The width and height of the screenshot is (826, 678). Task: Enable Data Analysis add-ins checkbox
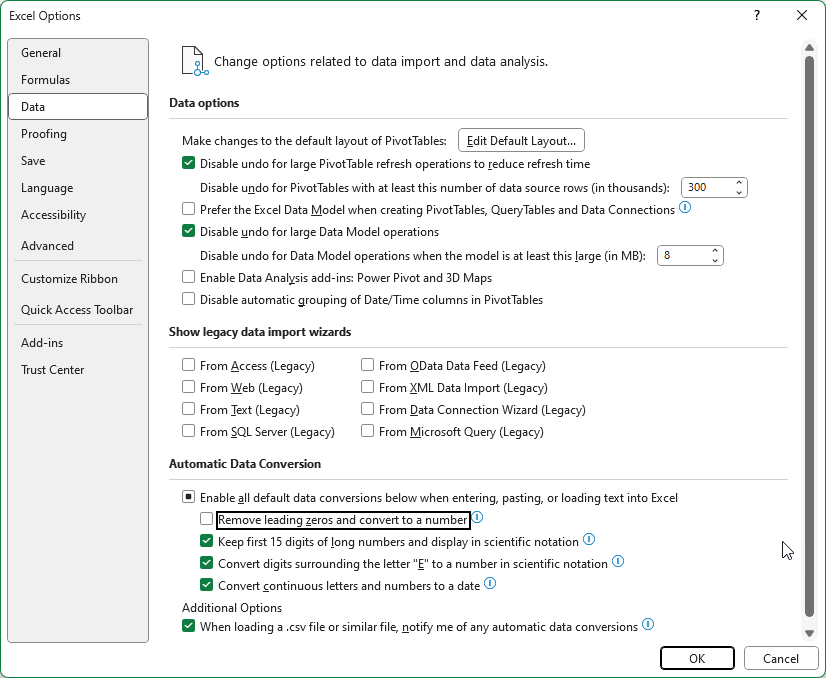[x=188, y=277]
